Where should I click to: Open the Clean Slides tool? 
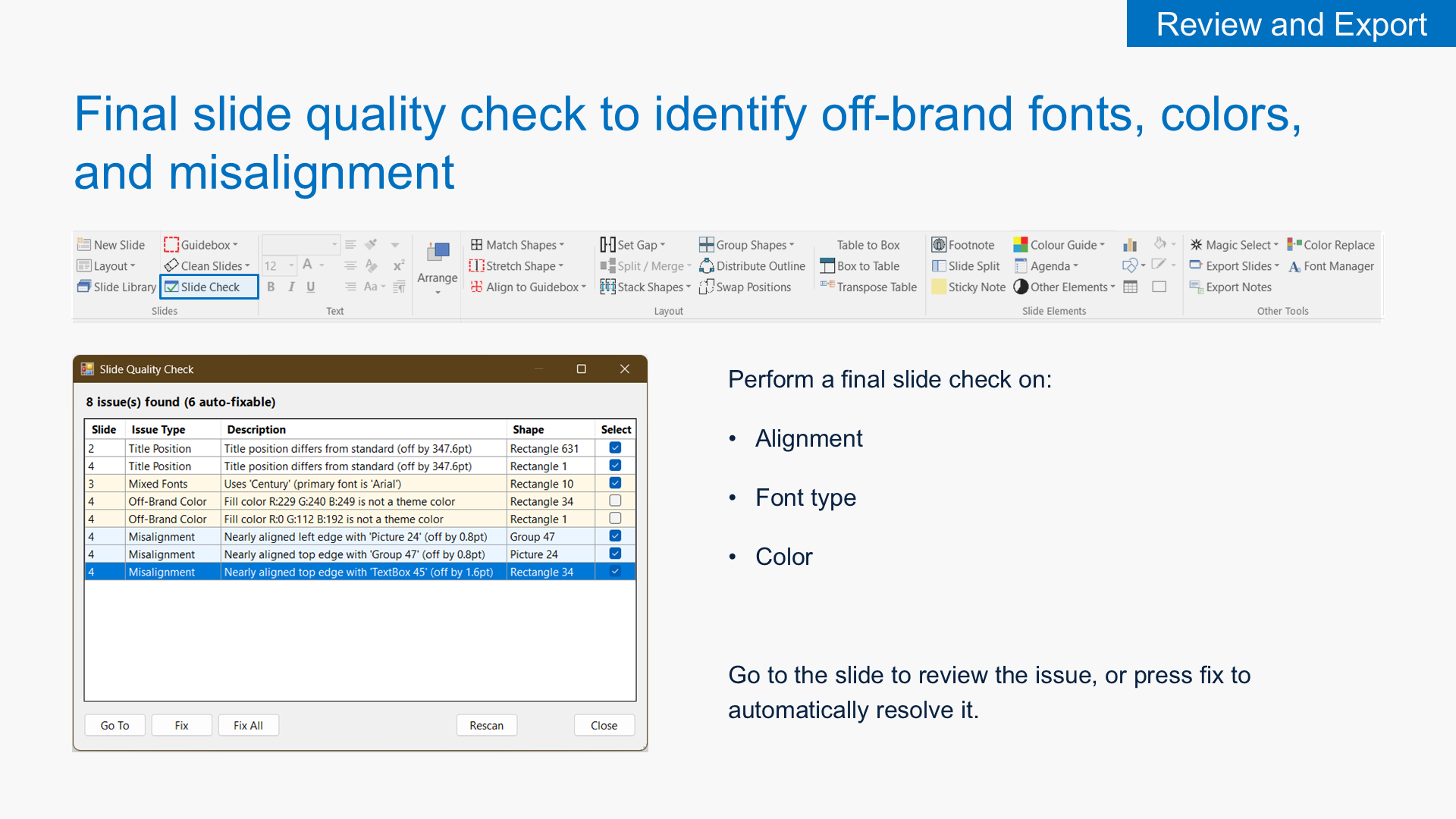(x=207, y=265)
